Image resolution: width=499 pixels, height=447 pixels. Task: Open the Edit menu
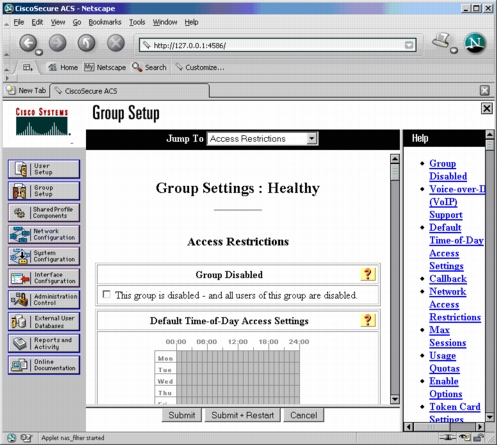click(x=37, y=22)
